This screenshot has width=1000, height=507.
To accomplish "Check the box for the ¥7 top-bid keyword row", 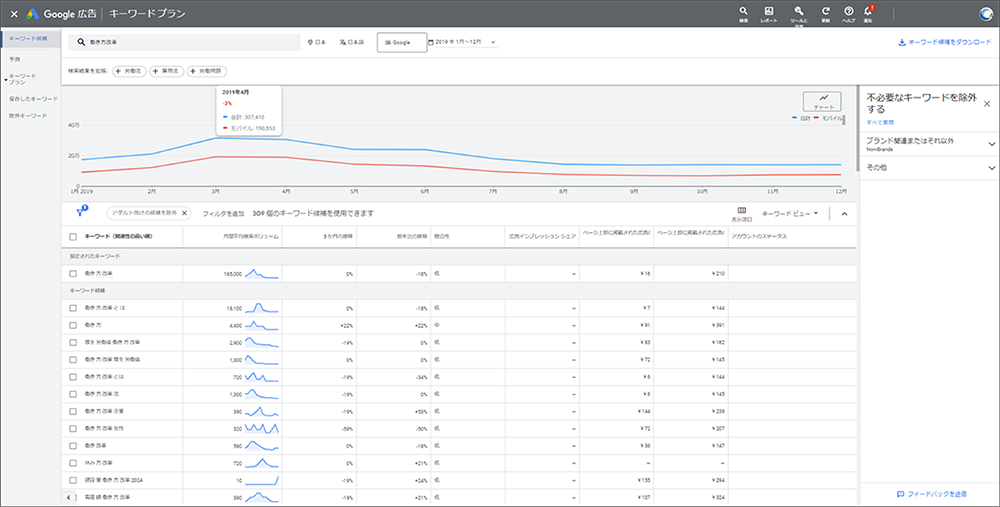I will click(73, 308).
